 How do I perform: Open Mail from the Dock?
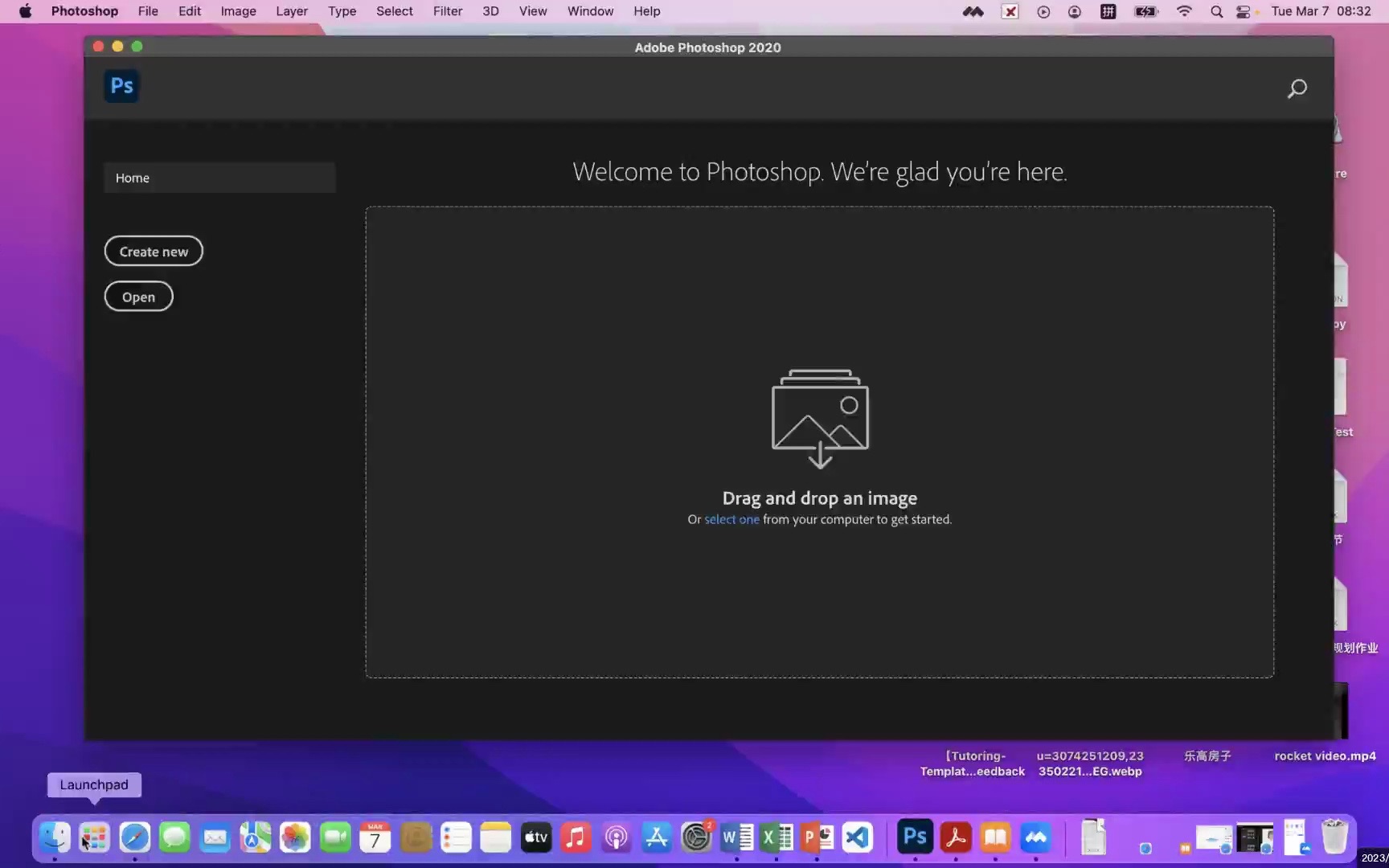click(x=215, y=837)
